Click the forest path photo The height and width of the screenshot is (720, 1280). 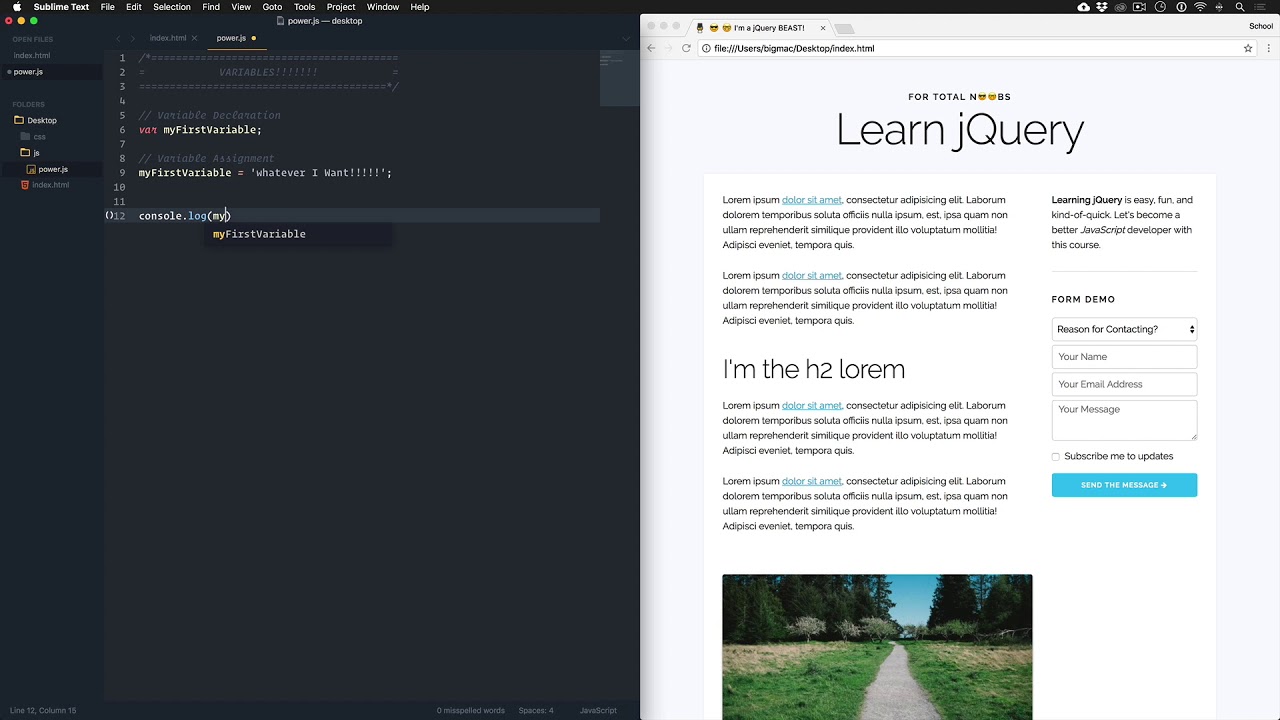(x=877, y=646)
